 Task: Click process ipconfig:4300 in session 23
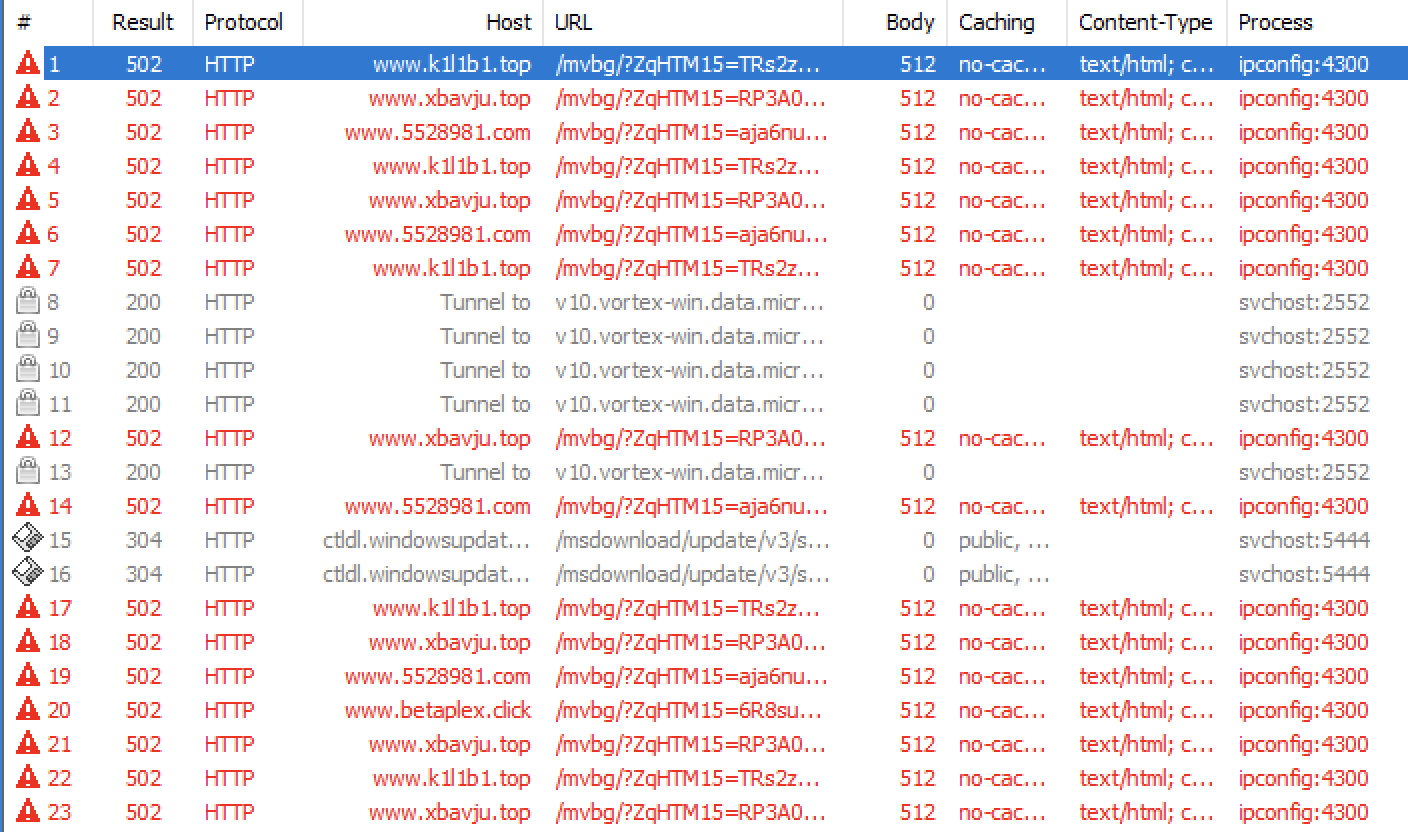coord(1304,812)
